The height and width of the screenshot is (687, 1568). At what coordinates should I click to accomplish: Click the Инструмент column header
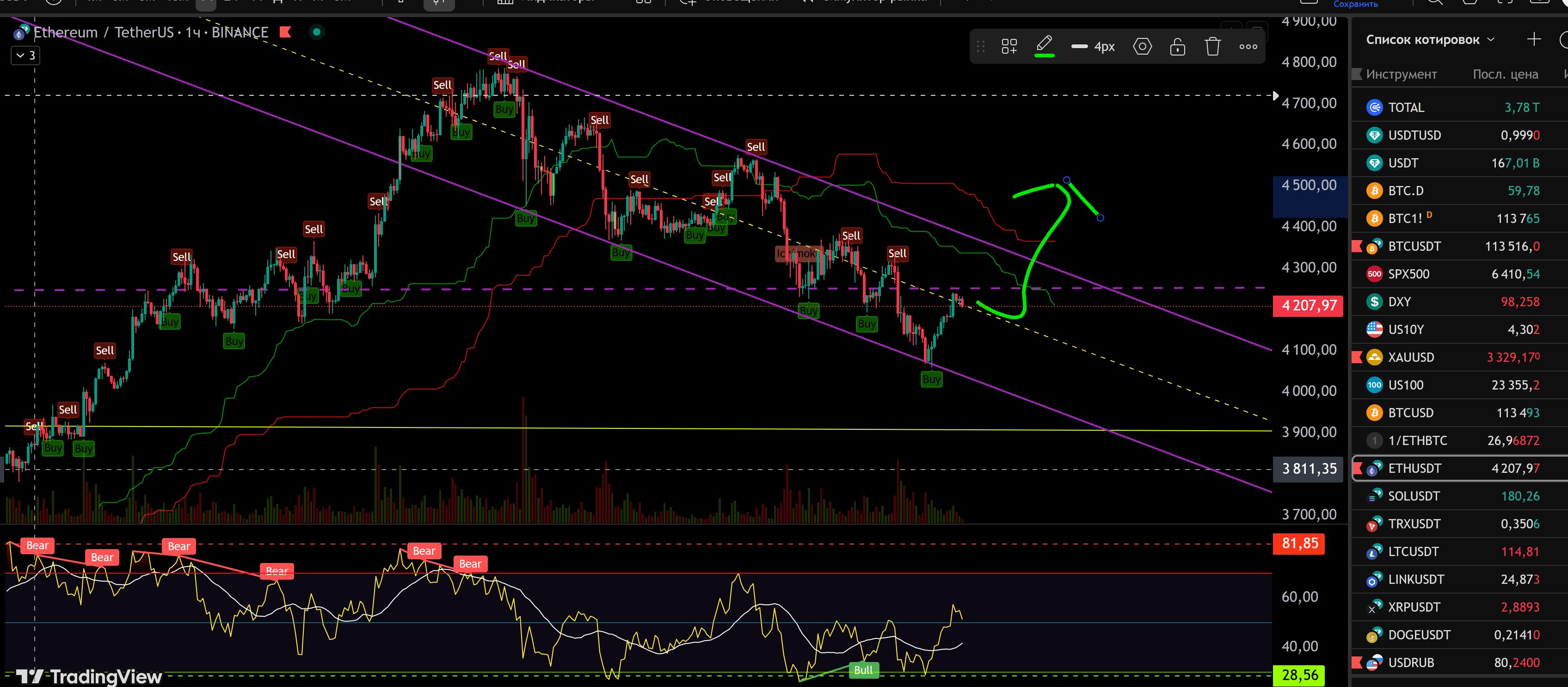1401,74
